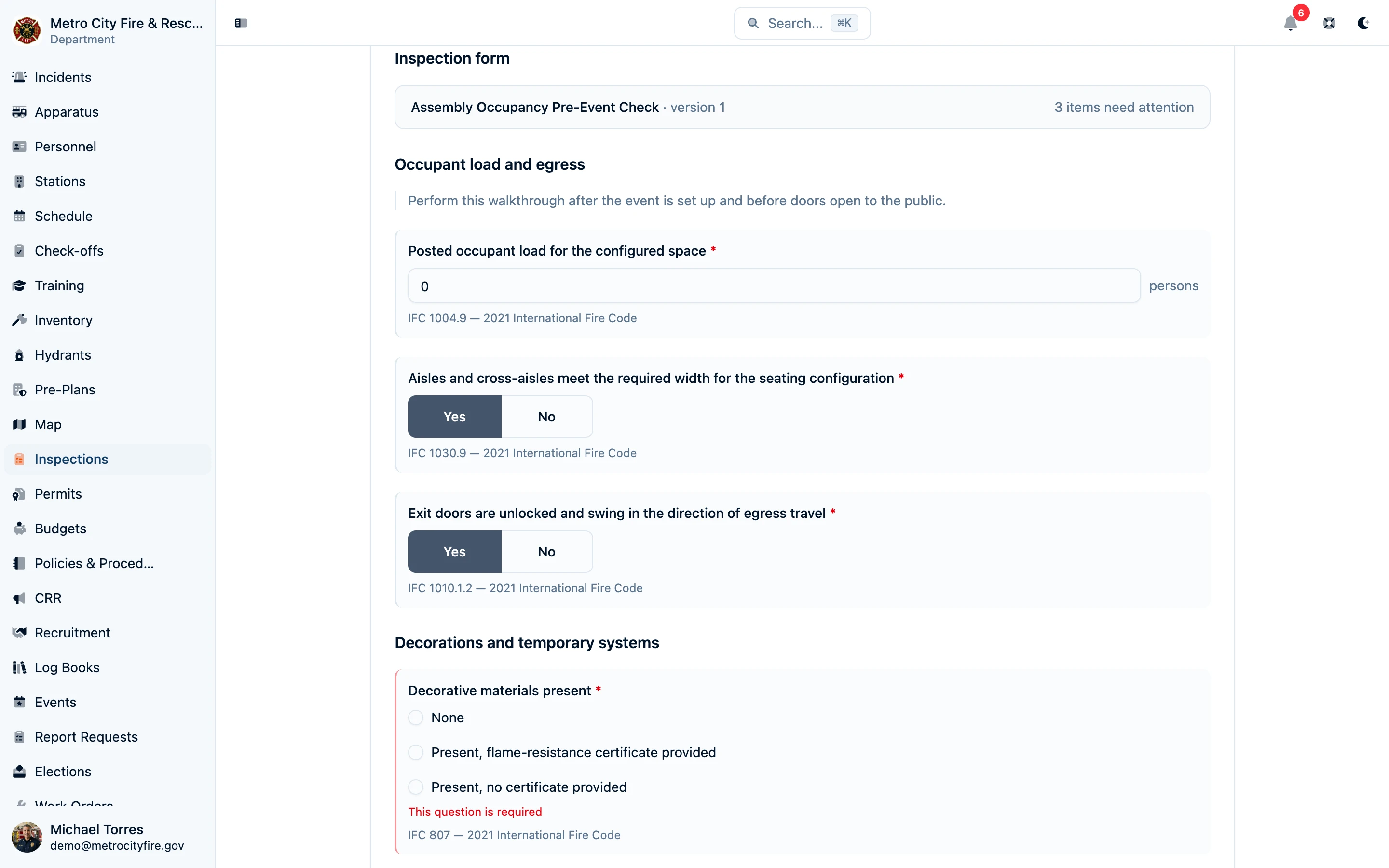The width and height of the screenshot is (1389, 868).
Task: Click the Events calendar star icon
Action: coord(19,702)
